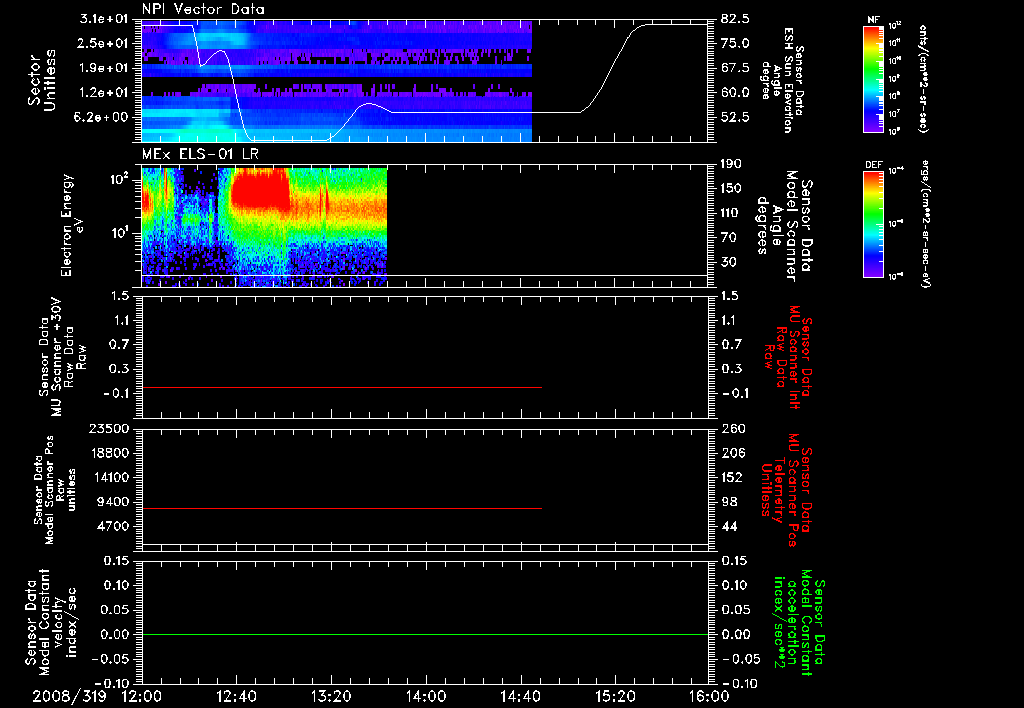Viewport: 1024px width, 708px height.
Task: Click the 152 telemetry tick label
Action: [732, 477]
